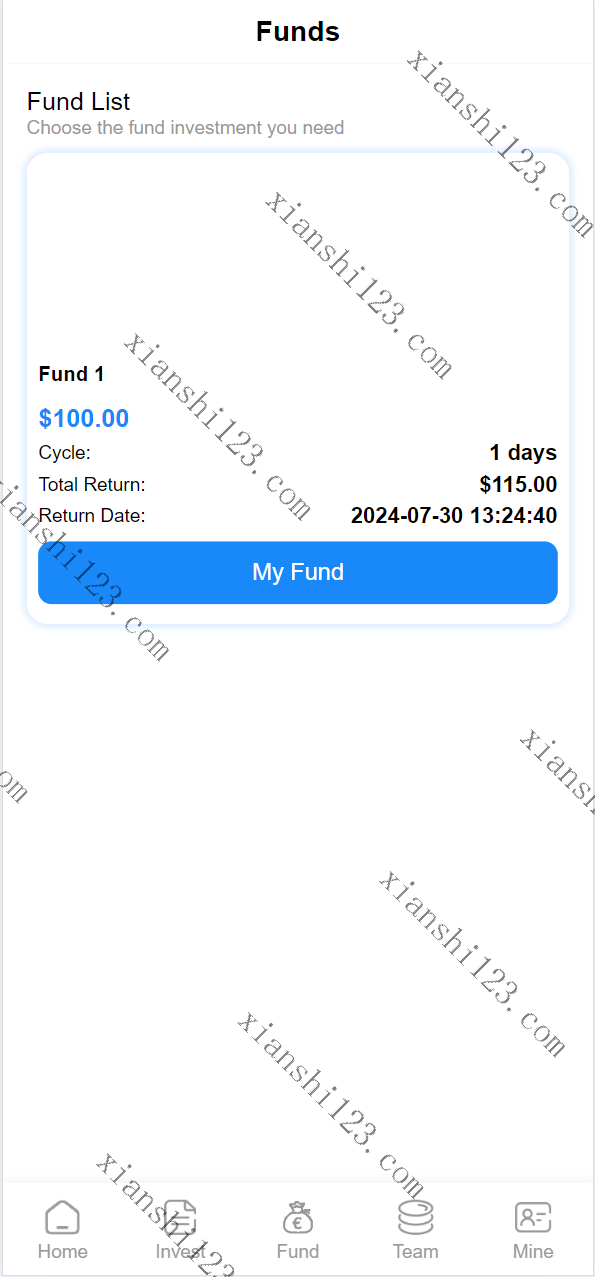The width and height of the screenshot is (595, 1277).
Task: Tap the Home tab label
Action: pyautogui.click(x=62, y=1251)
